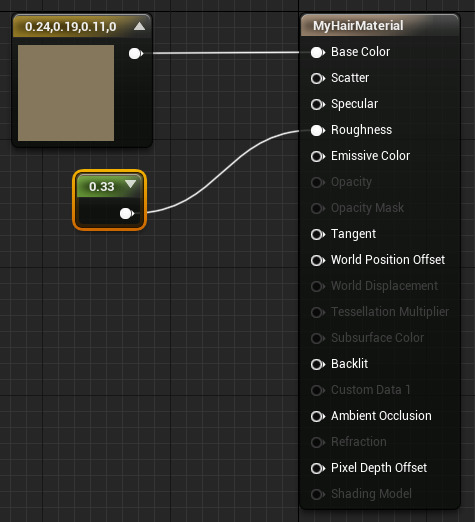Image resolution: width=475 pixels, height=522 pixels.
Task: Click the Base Color label
Action: pyautogui.click(x=360, y=52)
